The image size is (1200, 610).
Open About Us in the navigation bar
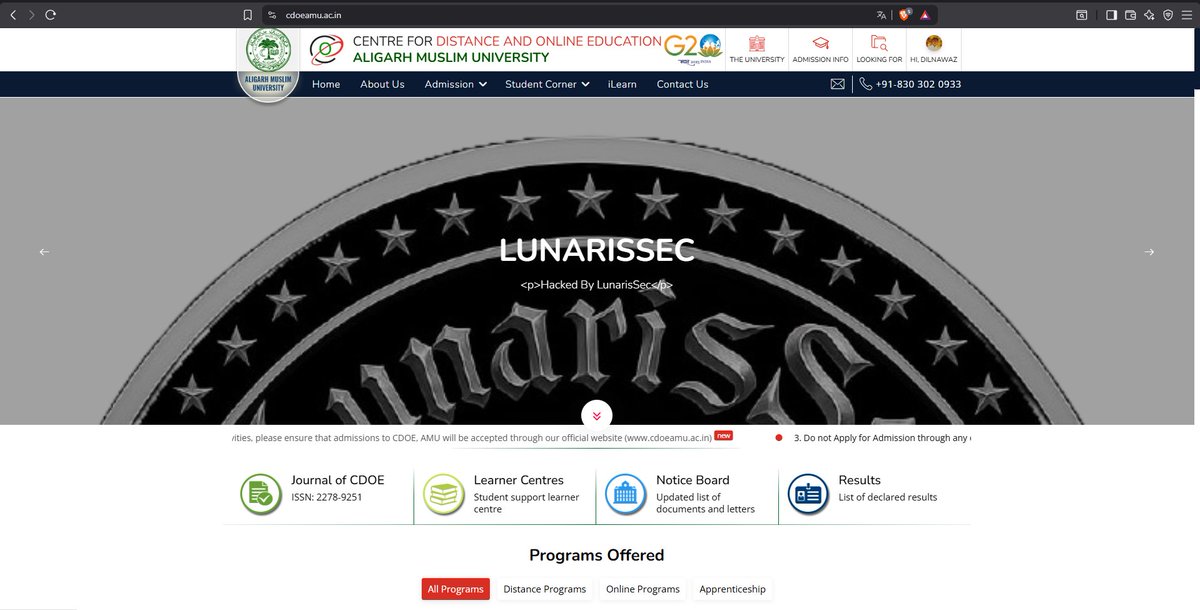coord(382,84)
